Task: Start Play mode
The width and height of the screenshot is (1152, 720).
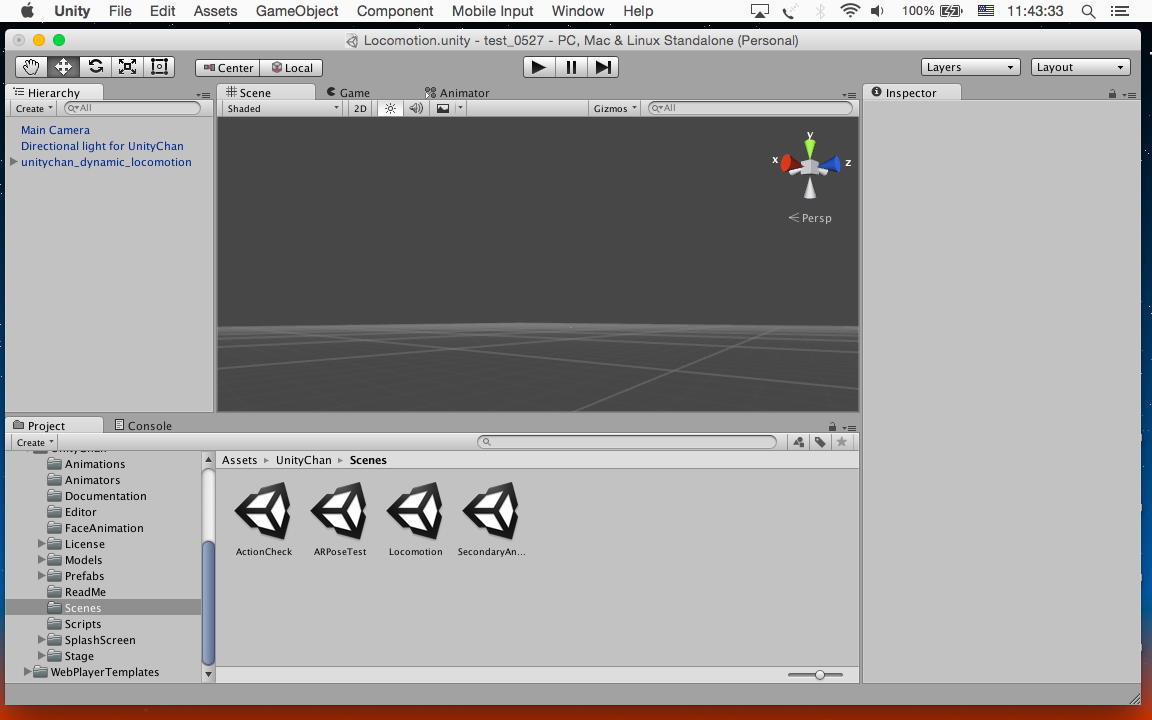Action: coord(539,67)
